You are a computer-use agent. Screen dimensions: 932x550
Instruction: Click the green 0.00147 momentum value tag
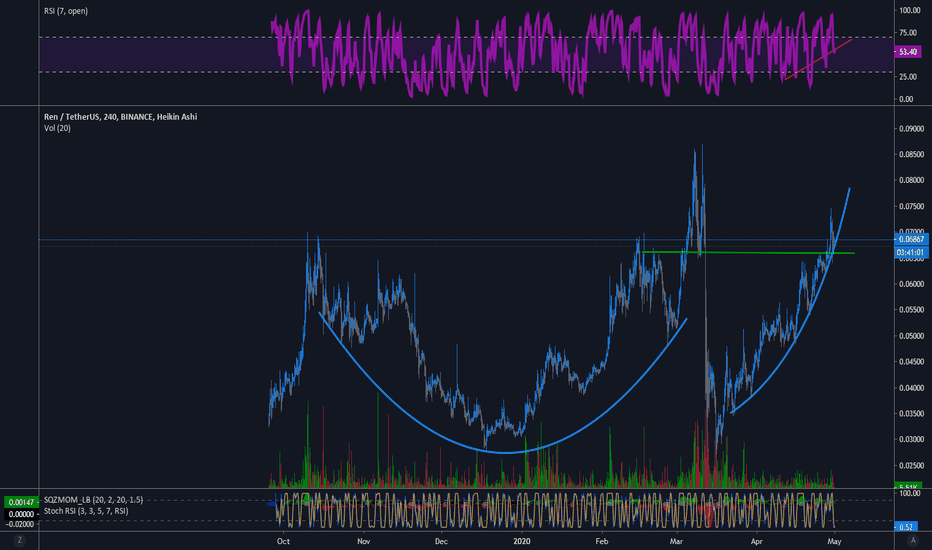[x=21, y=502]
